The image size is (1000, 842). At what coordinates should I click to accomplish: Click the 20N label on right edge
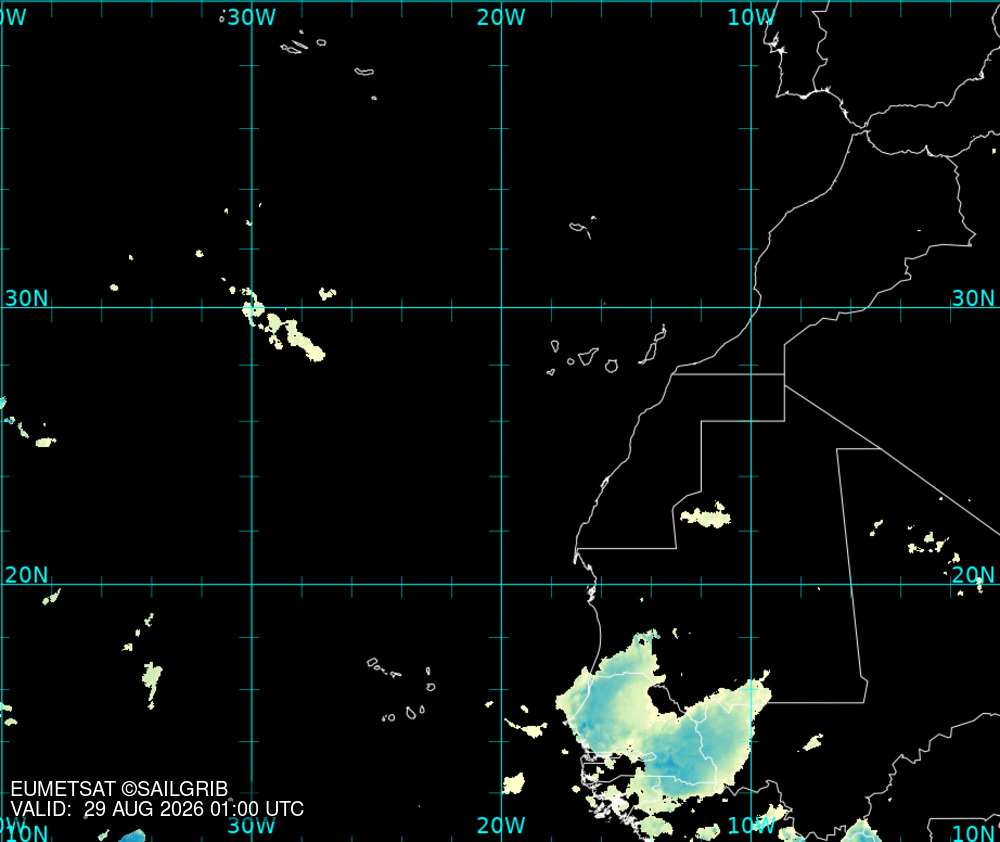pyautogui.click(x=973, y=575)
